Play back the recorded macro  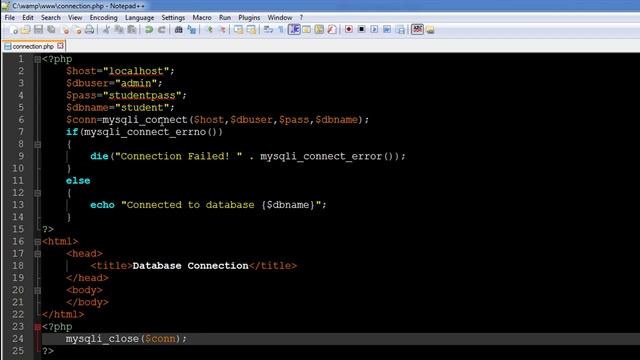(374, 29)
